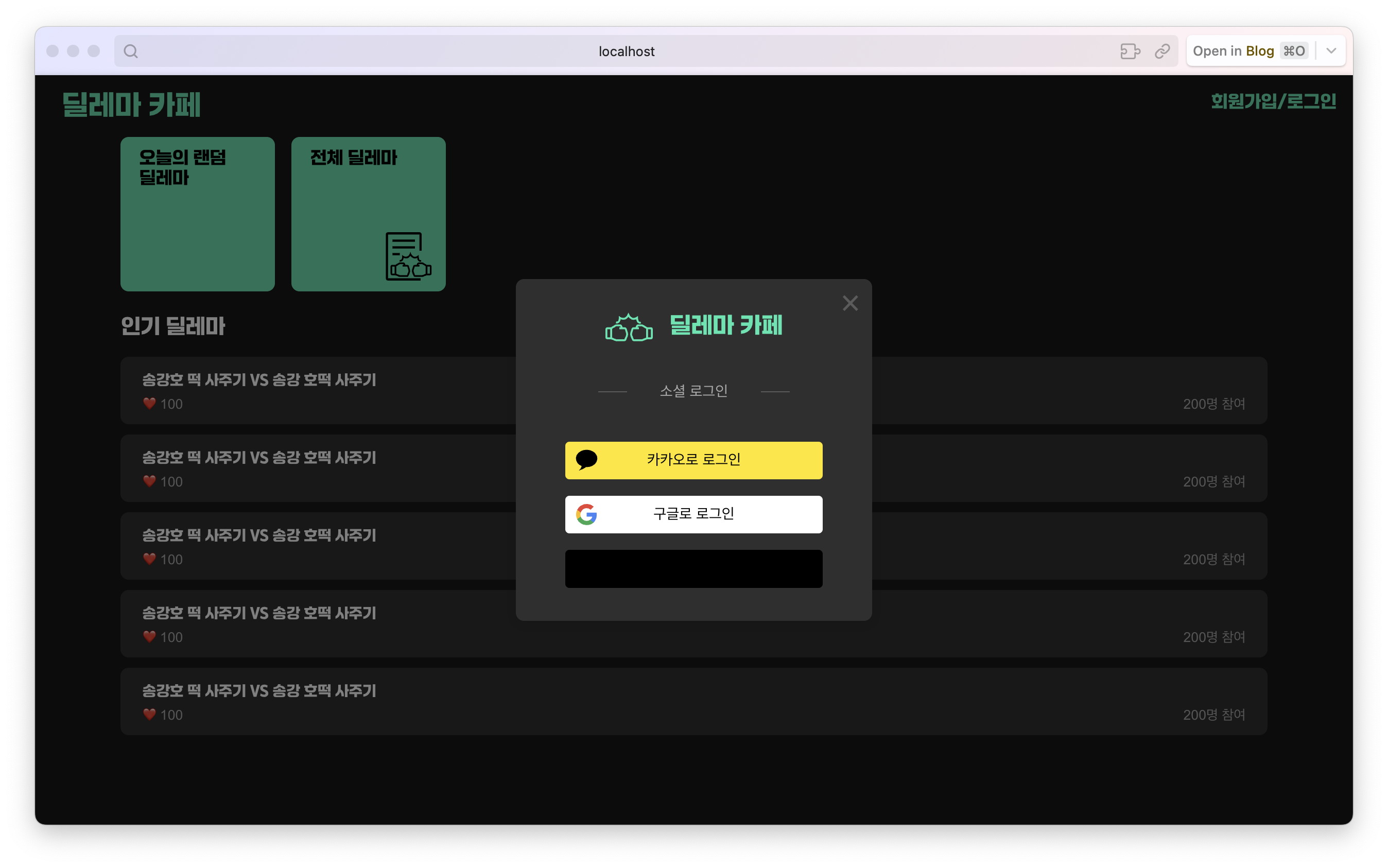Click the heart icon on first dilemma item
This screenshot has height=868, width=1388.
click(149, 404)
